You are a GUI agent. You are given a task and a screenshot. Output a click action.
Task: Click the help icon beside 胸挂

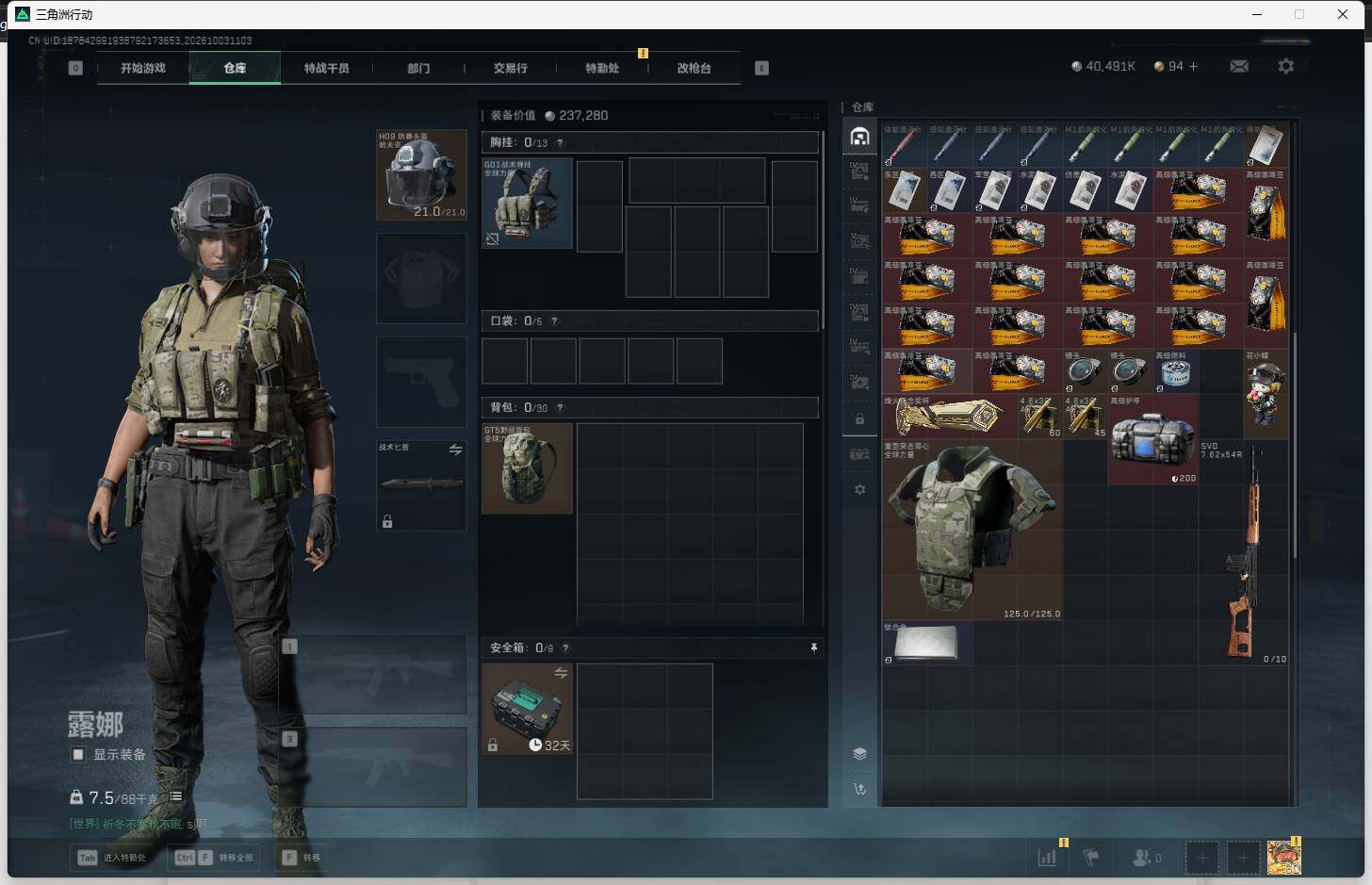click(x=560, y=142)
